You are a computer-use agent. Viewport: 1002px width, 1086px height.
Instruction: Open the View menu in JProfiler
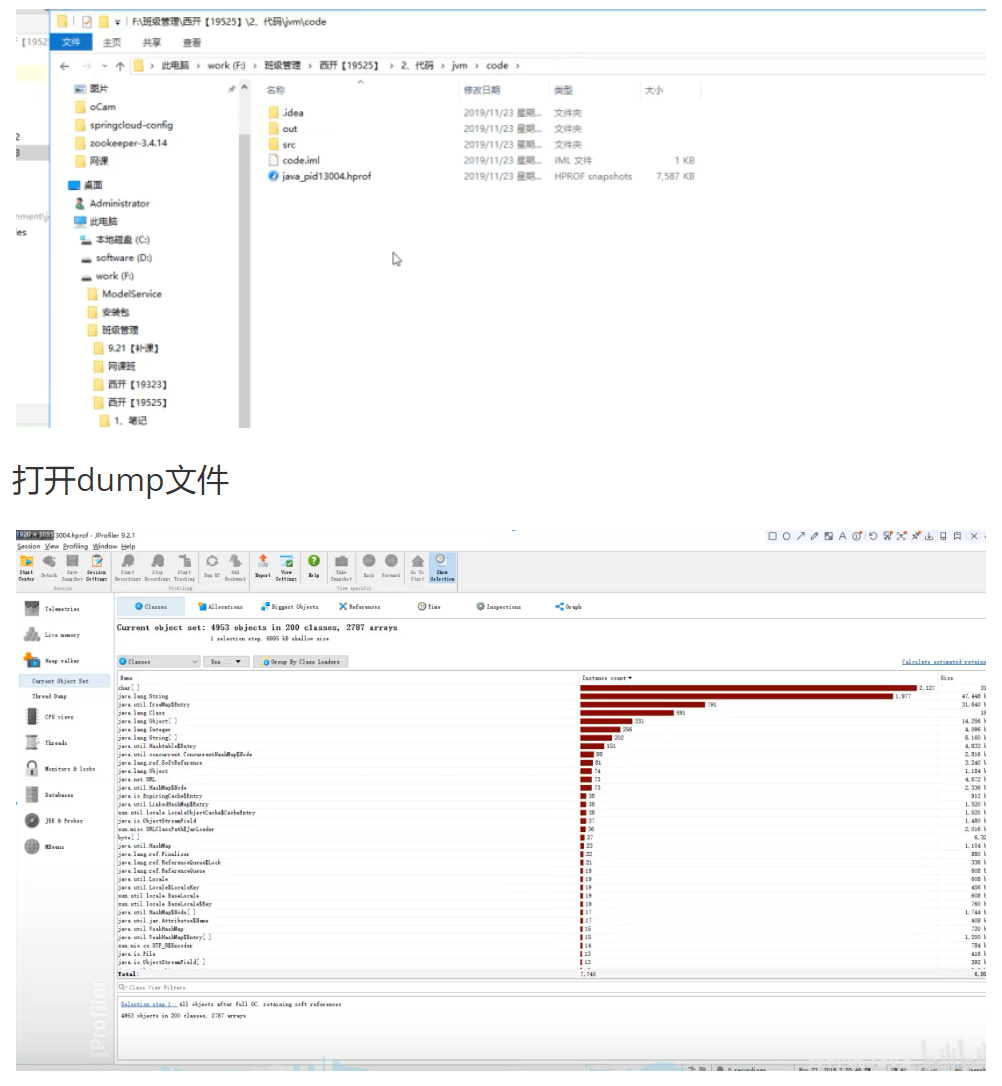click(51, 546)
